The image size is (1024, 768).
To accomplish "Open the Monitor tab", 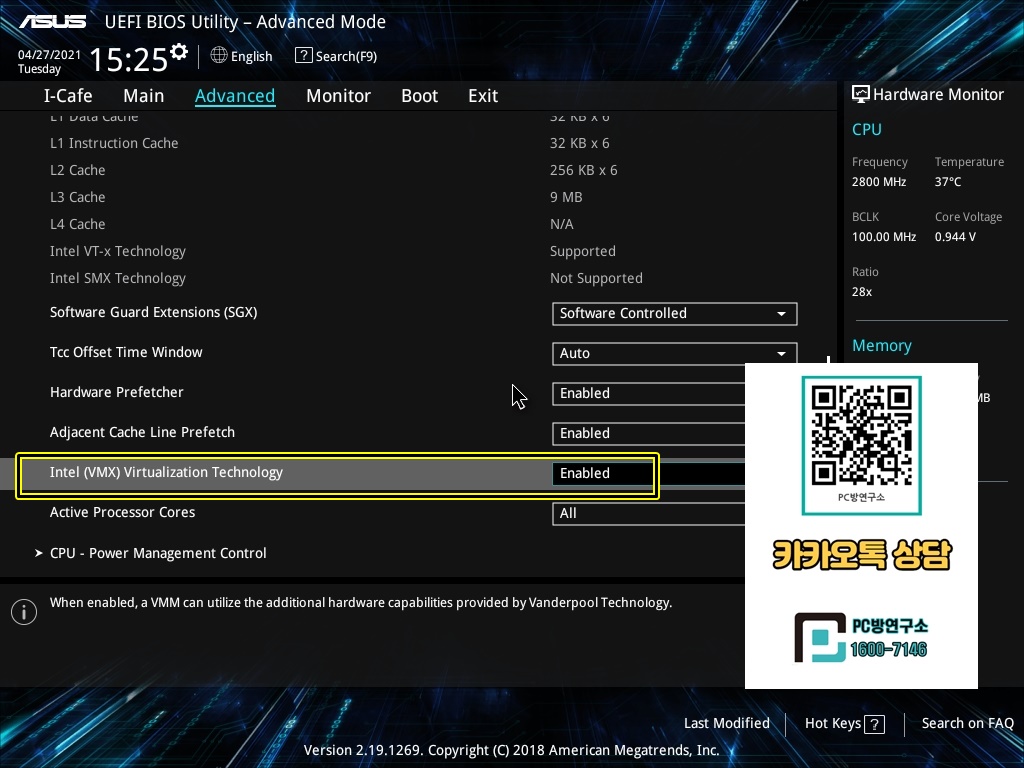I will 338,96.
